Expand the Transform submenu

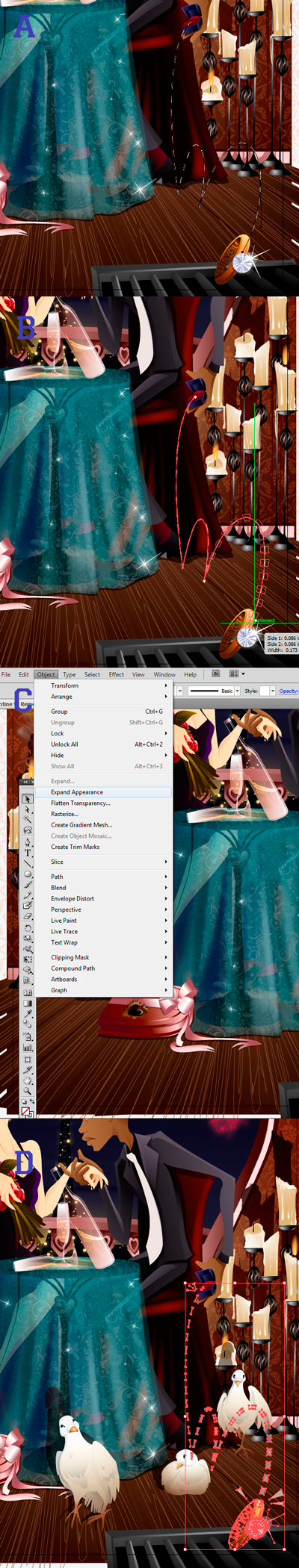[104, 685]
